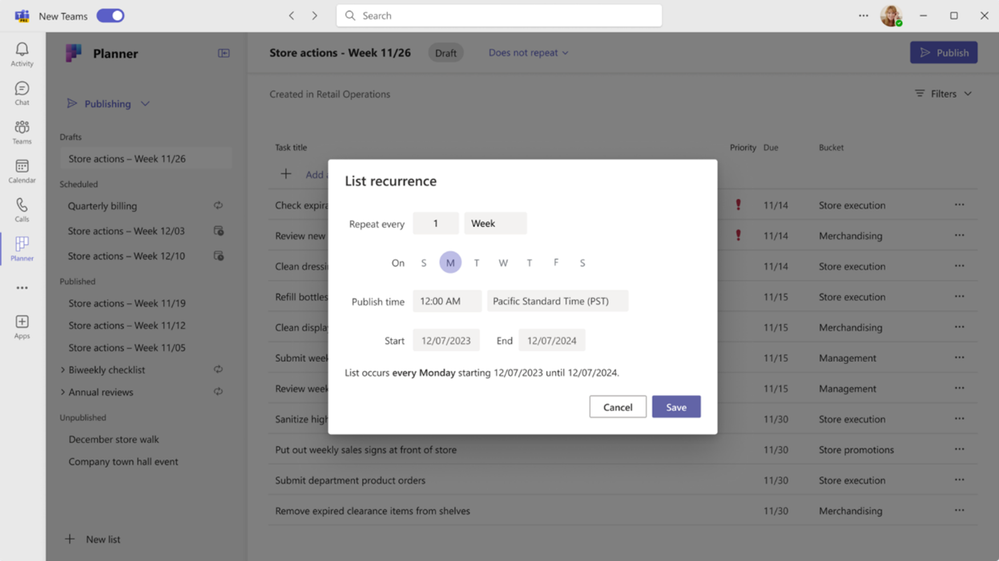The image size is (999, 561).
Task: Click the Repeat every number field
Action: tap(436, 224)
